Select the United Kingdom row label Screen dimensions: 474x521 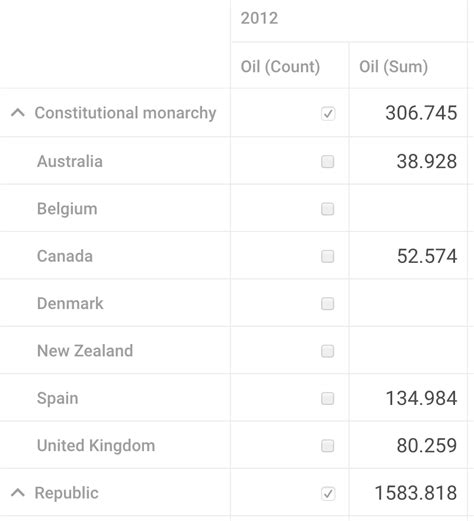pyautogui.click(x=96, y=445)
